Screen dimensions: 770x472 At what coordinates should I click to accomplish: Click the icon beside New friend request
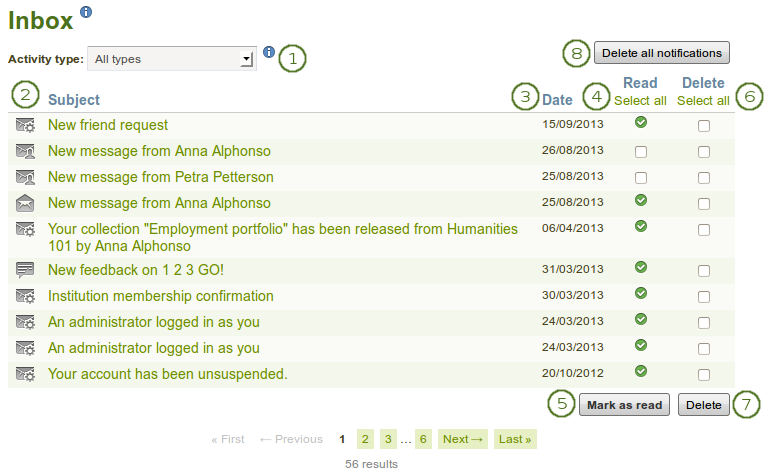26,125
